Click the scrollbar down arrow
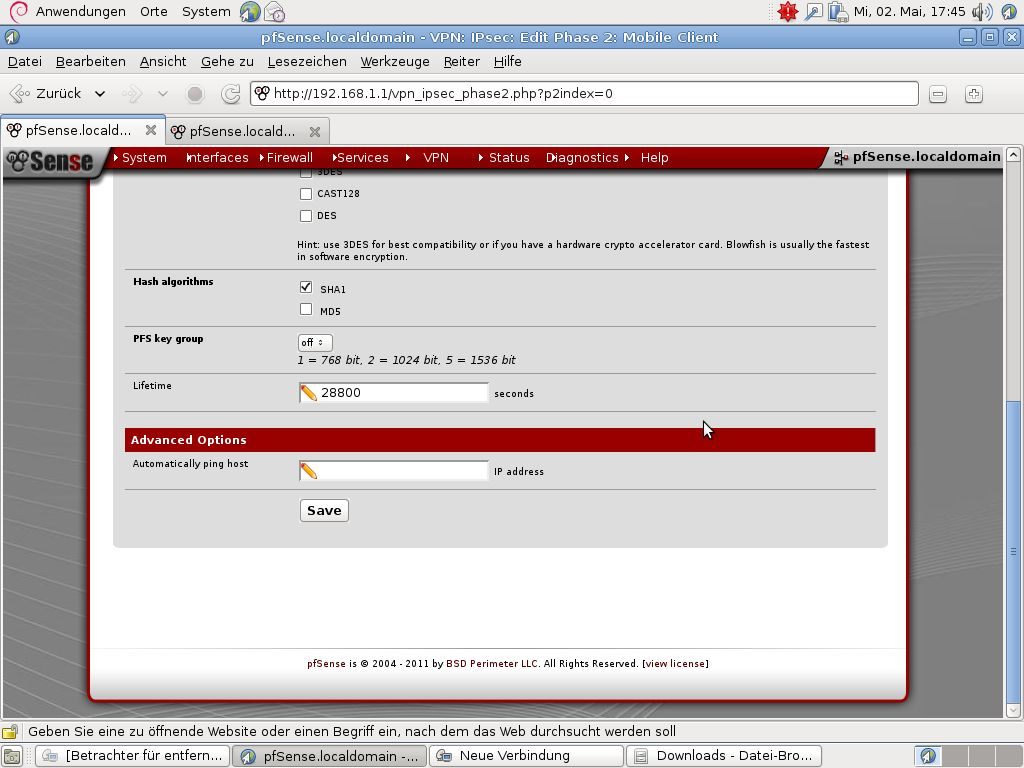This screenshot has height=768, width=1024. 1013,710
